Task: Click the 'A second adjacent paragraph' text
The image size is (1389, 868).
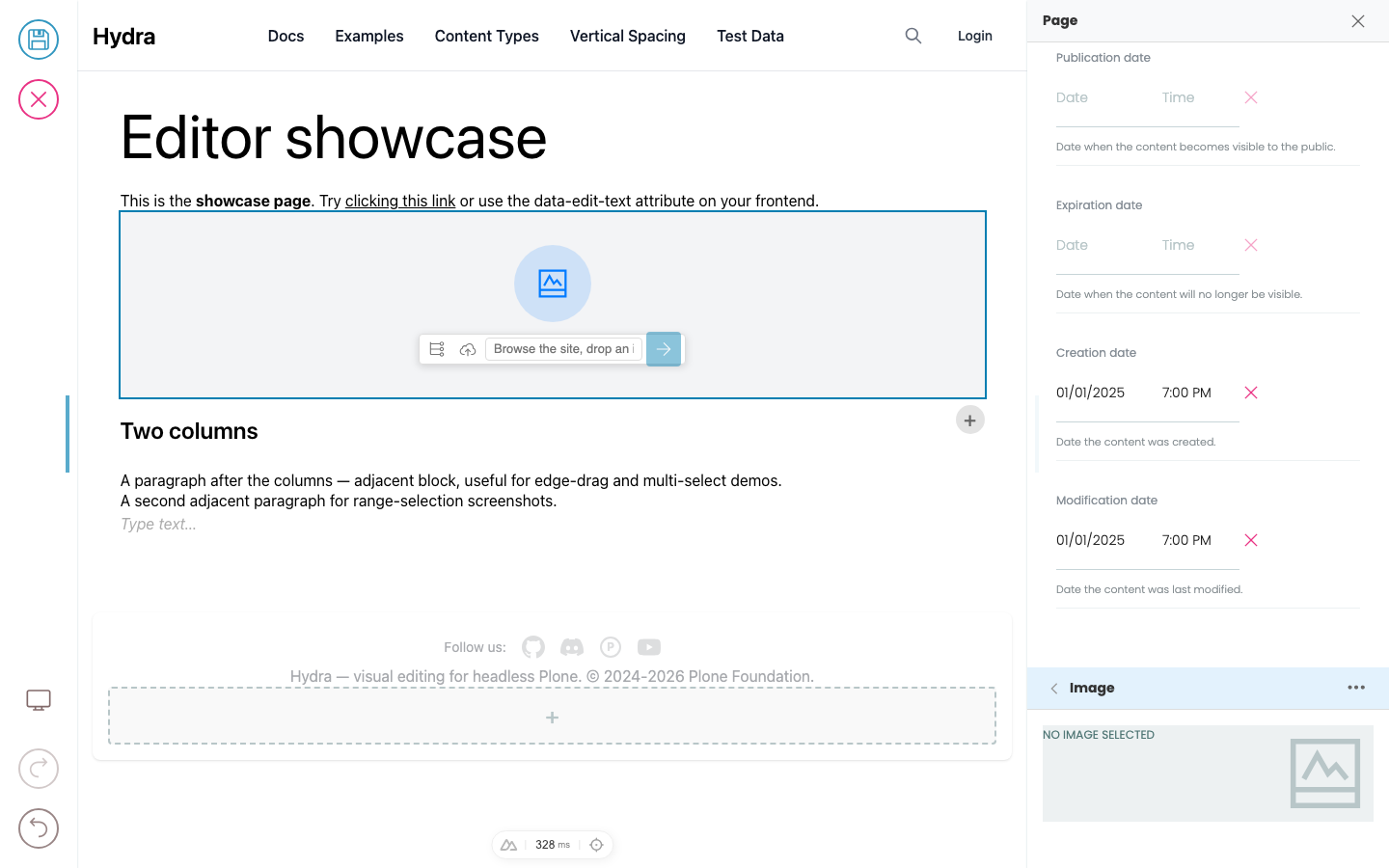Action: [339, 501]
